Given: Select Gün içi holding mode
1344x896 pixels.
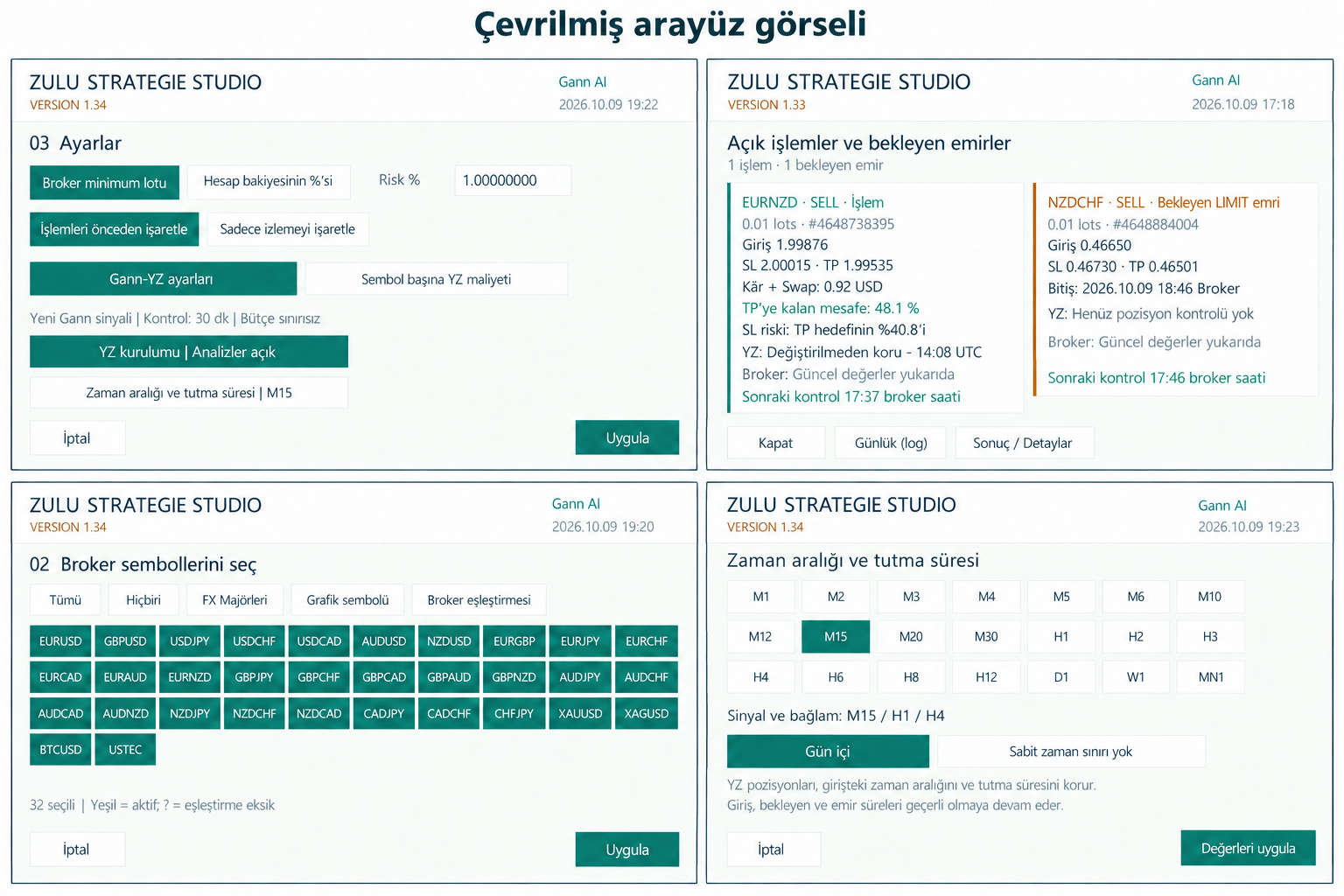Looking at the screenshot, I should (828, 752).
